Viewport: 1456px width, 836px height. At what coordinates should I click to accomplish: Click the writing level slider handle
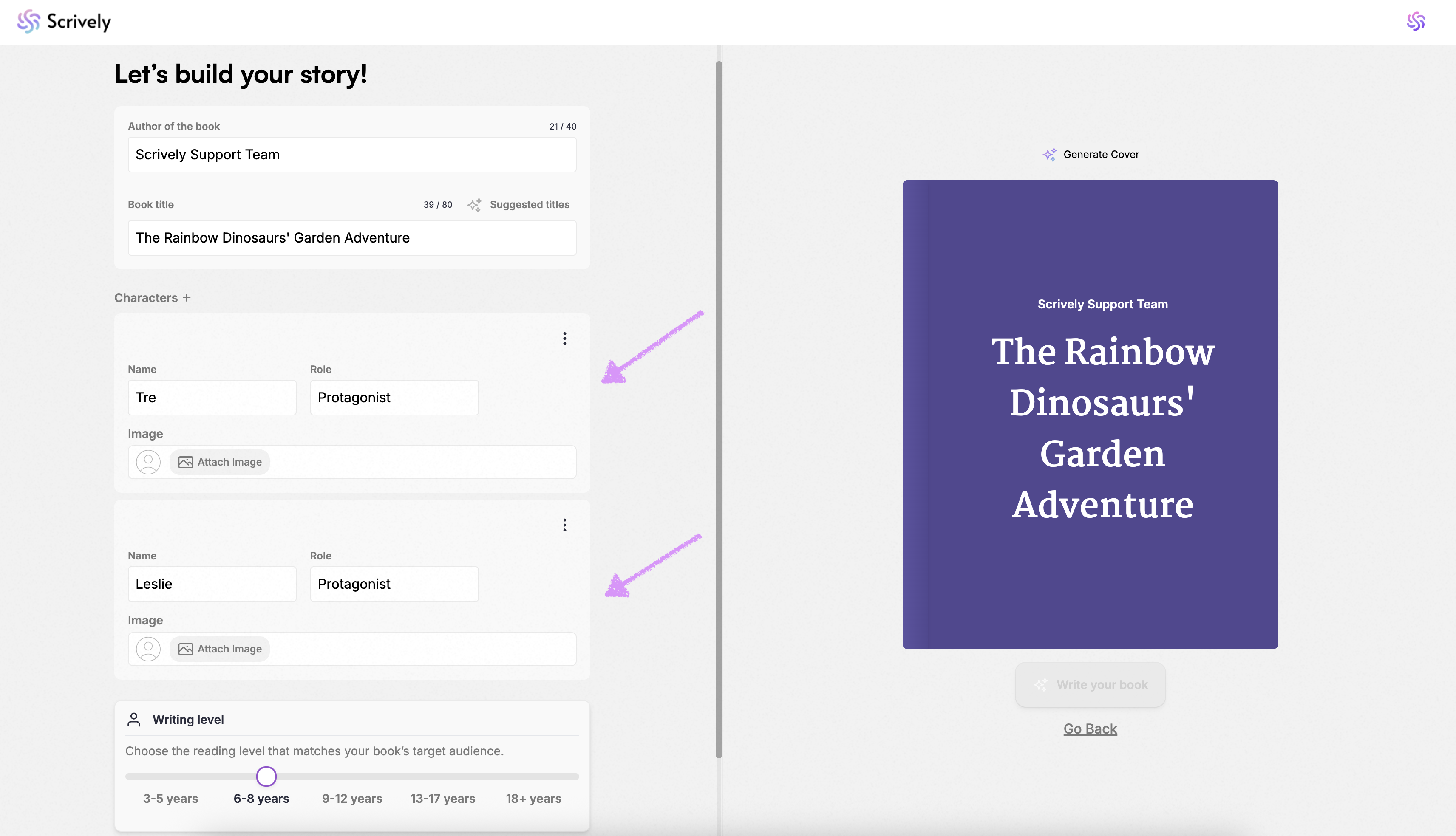click(x=266, y=776)
